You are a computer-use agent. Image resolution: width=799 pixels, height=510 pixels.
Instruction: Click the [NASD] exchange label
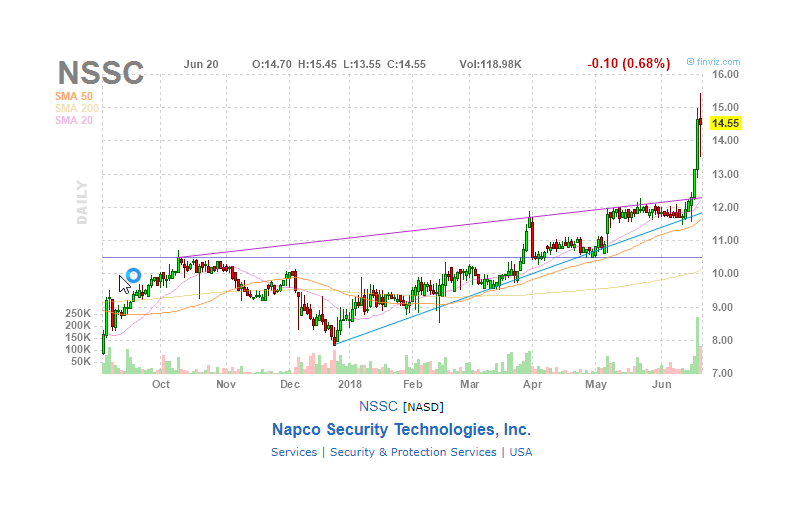click(423, 407)
